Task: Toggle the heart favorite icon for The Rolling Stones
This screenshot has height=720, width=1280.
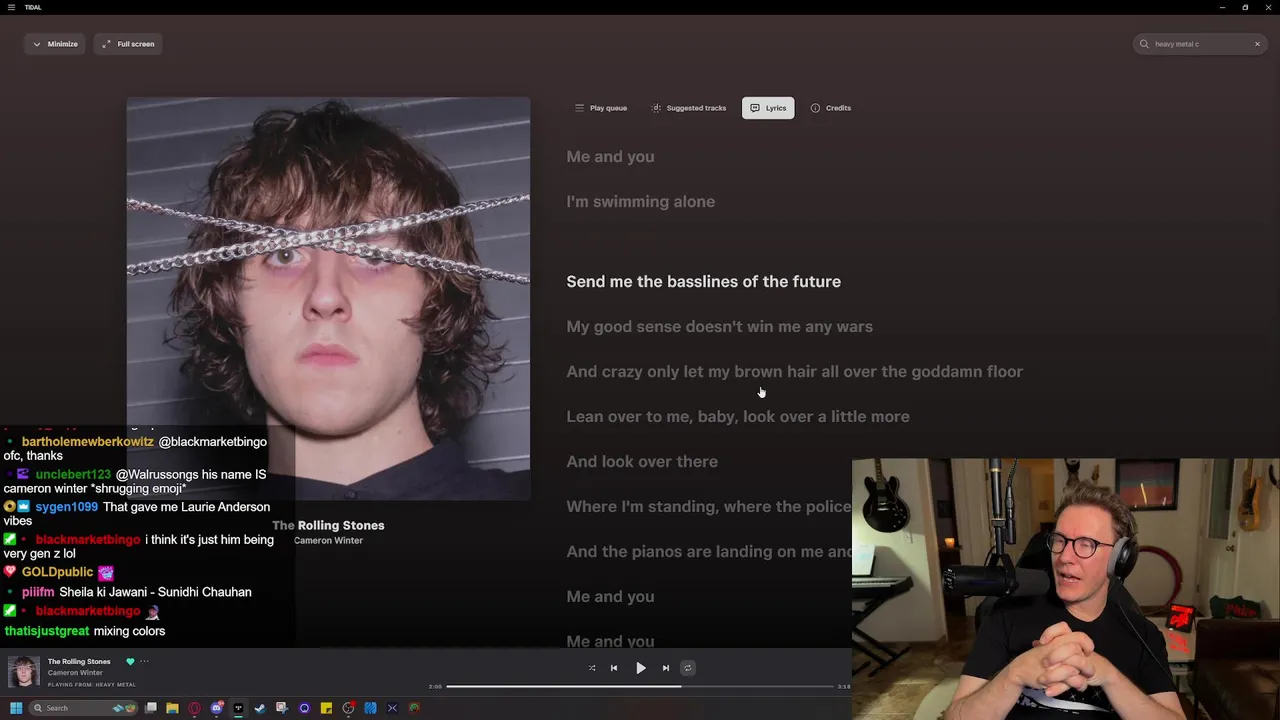Action: coord(130,661)
